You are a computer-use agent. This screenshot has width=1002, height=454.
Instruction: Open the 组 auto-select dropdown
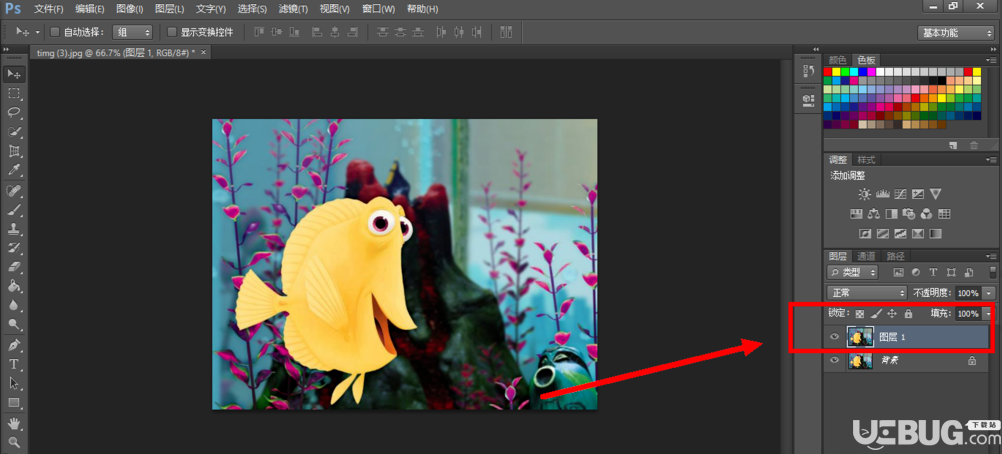coord(133,32)
